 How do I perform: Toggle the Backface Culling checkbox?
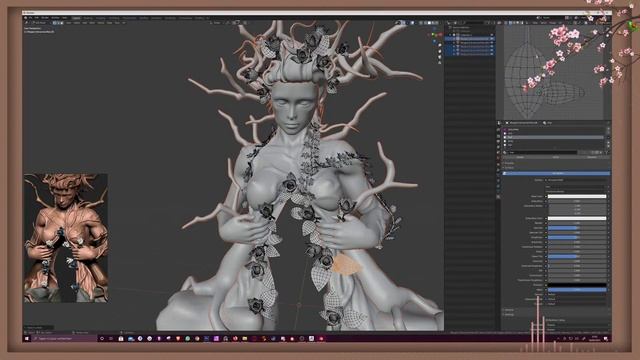pyautogui.click(x=547, y=320)
